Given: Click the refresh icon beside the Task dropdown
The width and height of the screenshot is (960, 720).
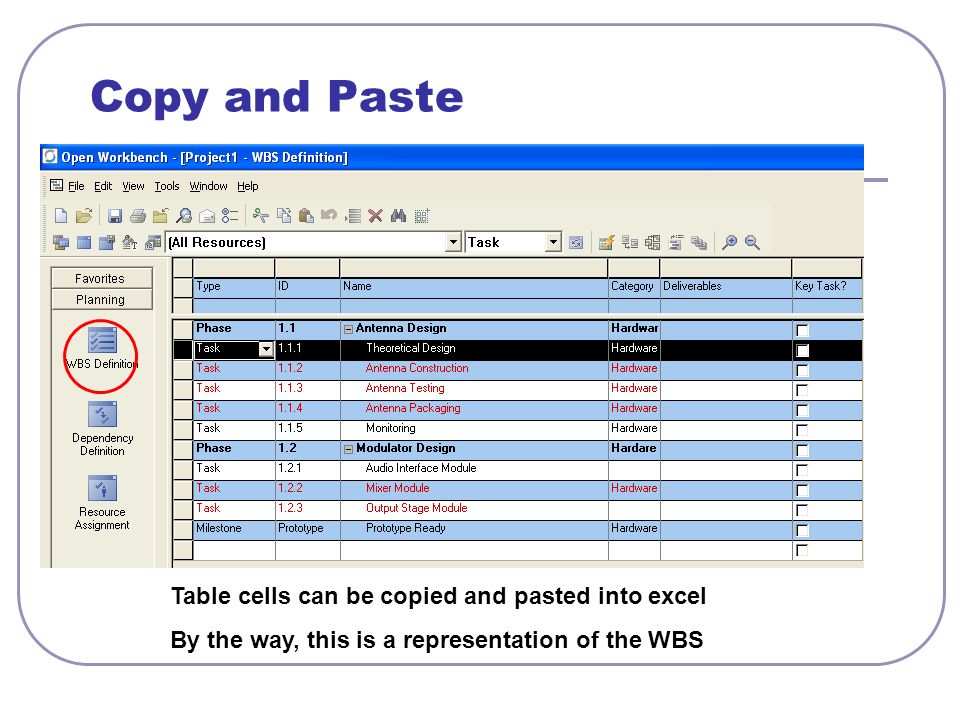Looking at the screenshot, I should coord(576,242).
